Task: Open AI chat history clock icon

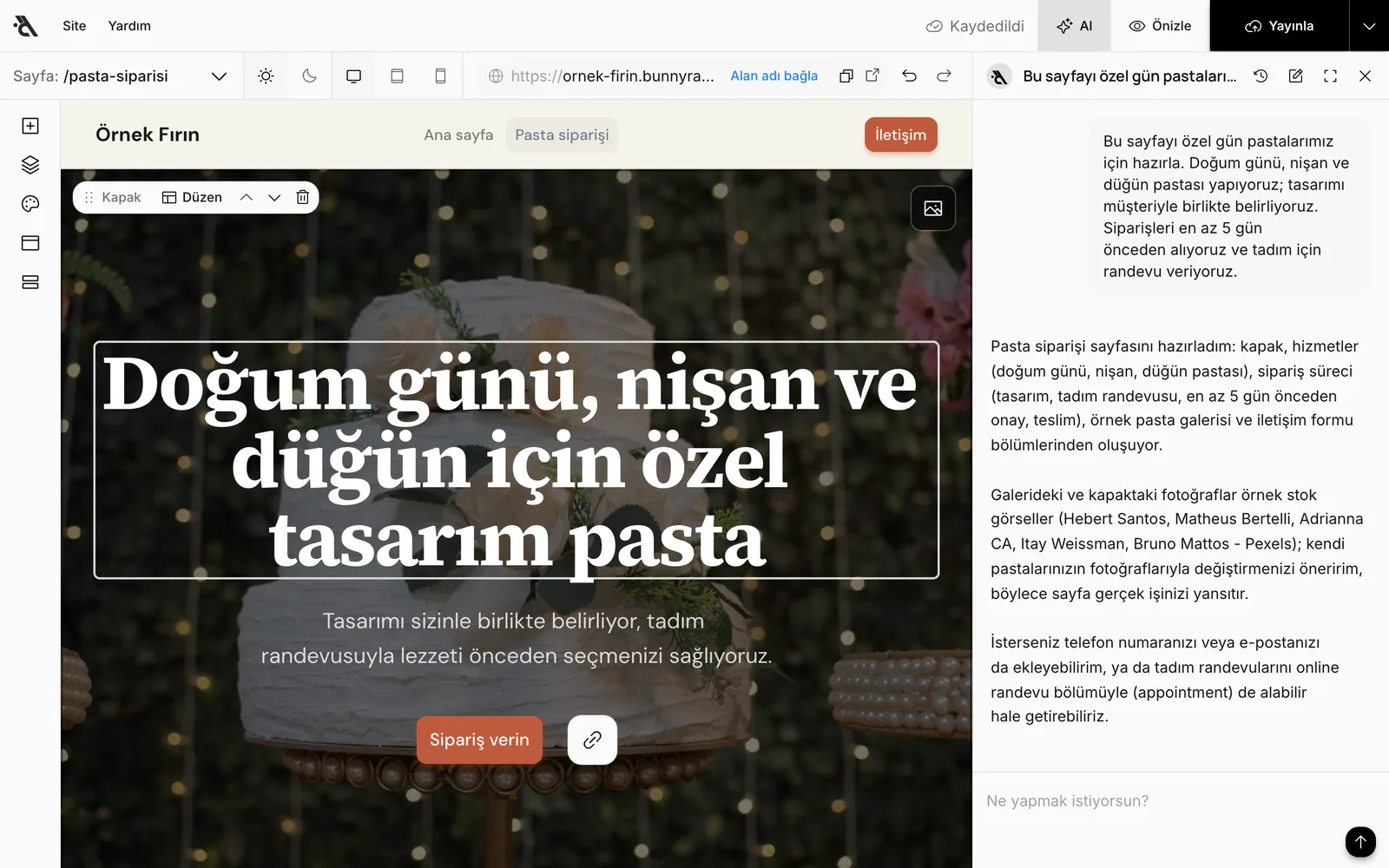Action: (1261, 76)
